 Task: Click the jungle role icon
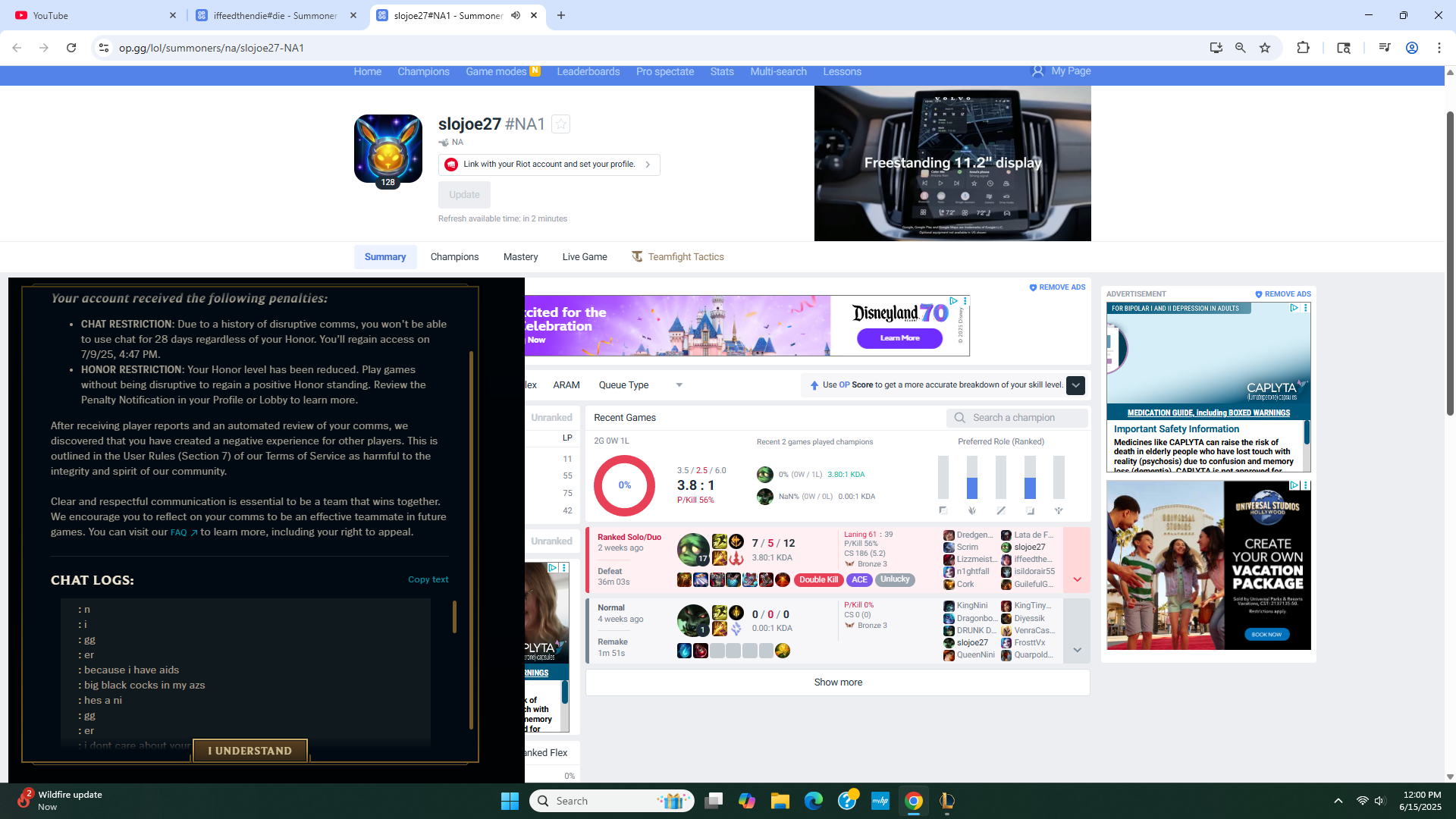972,511
